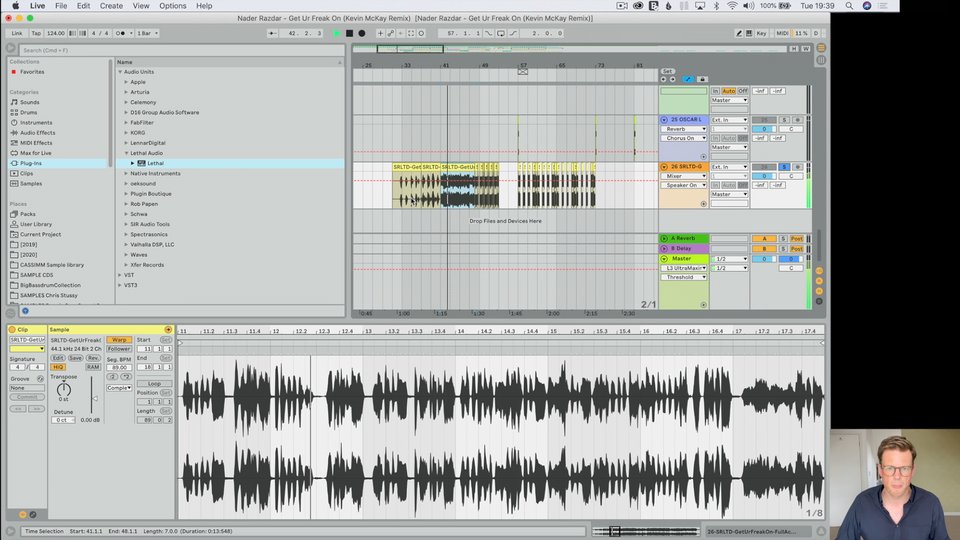Open the Help menu
The width and height of the screenshot is (960, 540).
point(204,6)
